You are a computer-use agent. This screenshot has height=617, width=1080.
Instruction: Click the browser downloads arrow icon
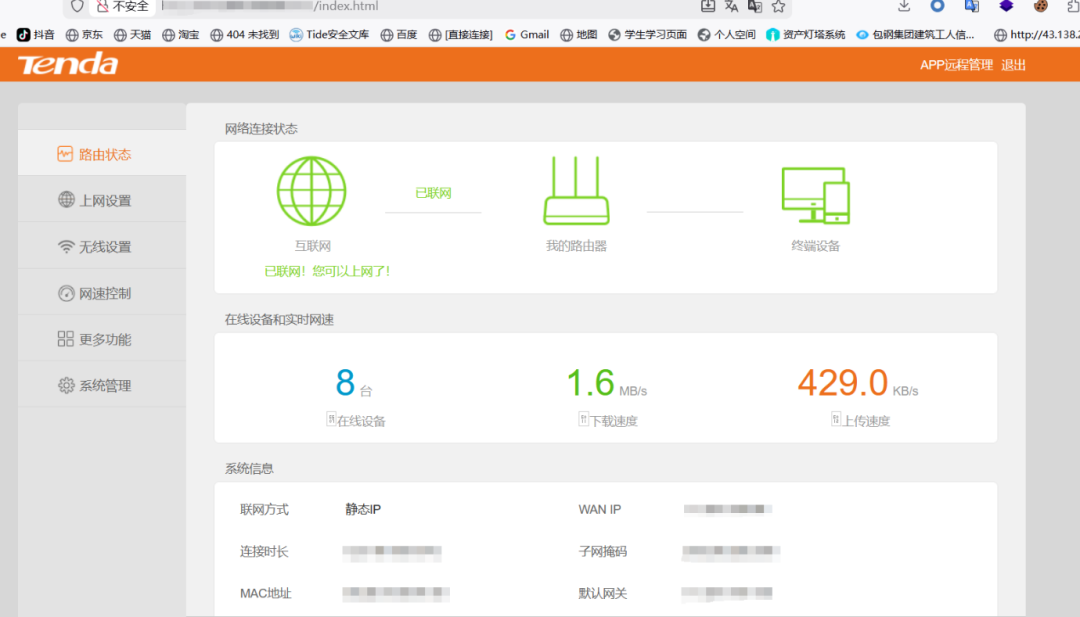904,6
